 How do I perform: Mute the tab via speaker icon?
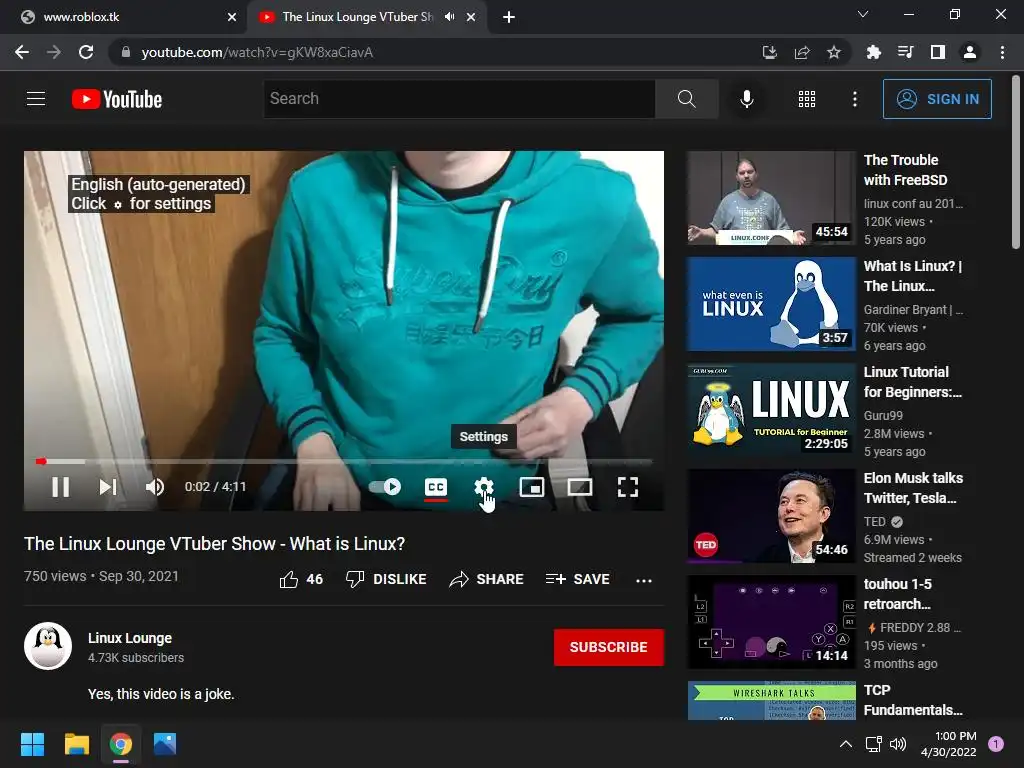pos(449,17)
